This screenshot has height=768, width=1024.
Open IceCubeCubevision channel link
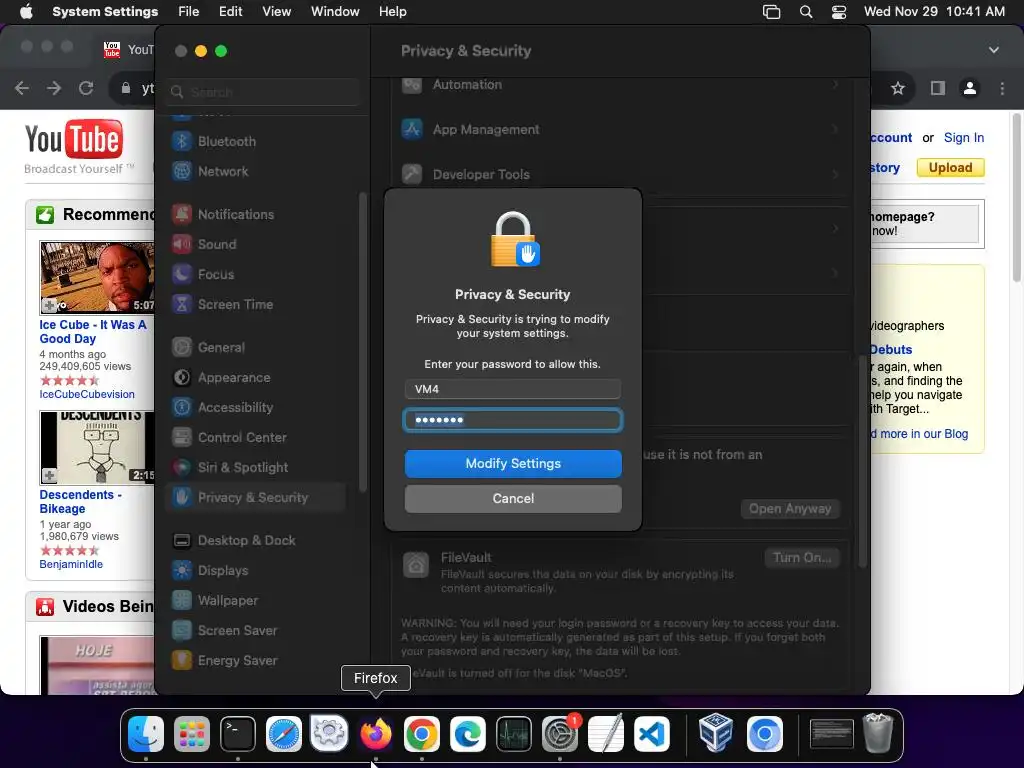tap(87, 394)
